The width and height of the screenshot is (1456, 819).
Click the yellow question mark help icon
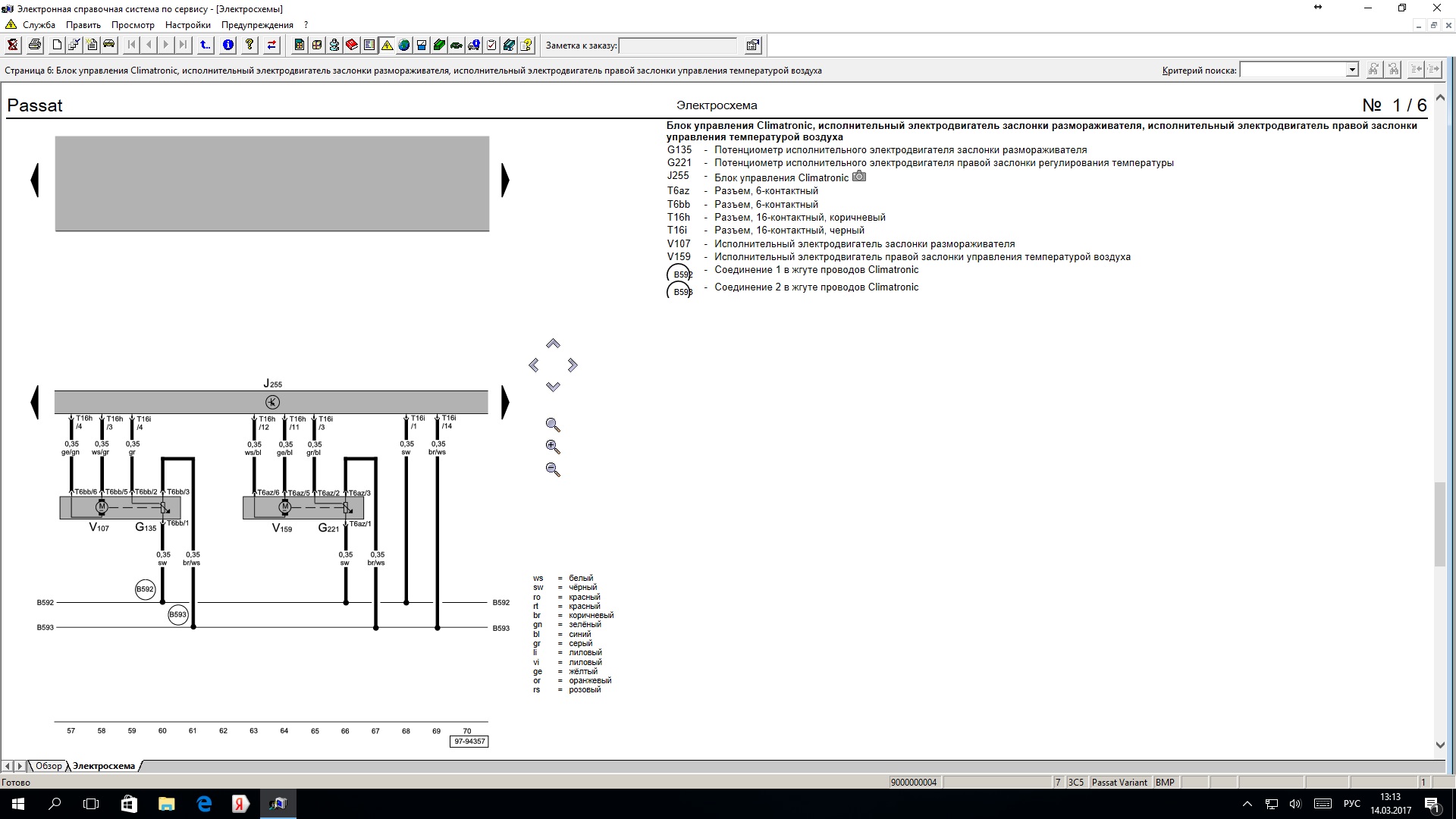point(249,45)
